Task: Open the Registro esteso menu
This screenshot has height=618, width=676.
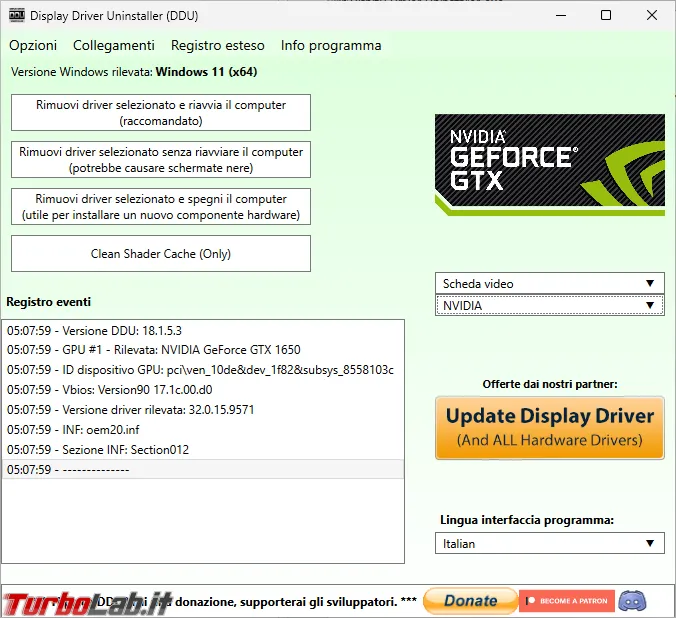Action: pyautogui.click(x=217, y=45)
